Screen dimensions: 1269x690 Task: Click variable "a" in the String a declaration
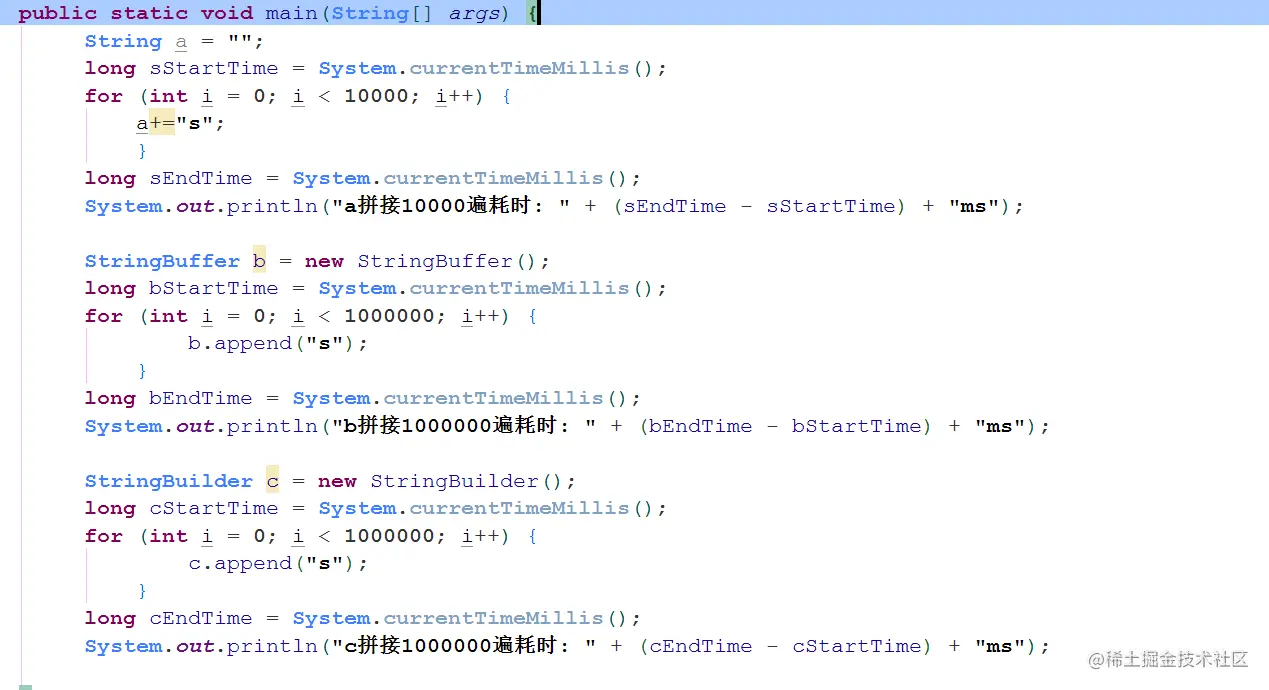pos(181,42)
